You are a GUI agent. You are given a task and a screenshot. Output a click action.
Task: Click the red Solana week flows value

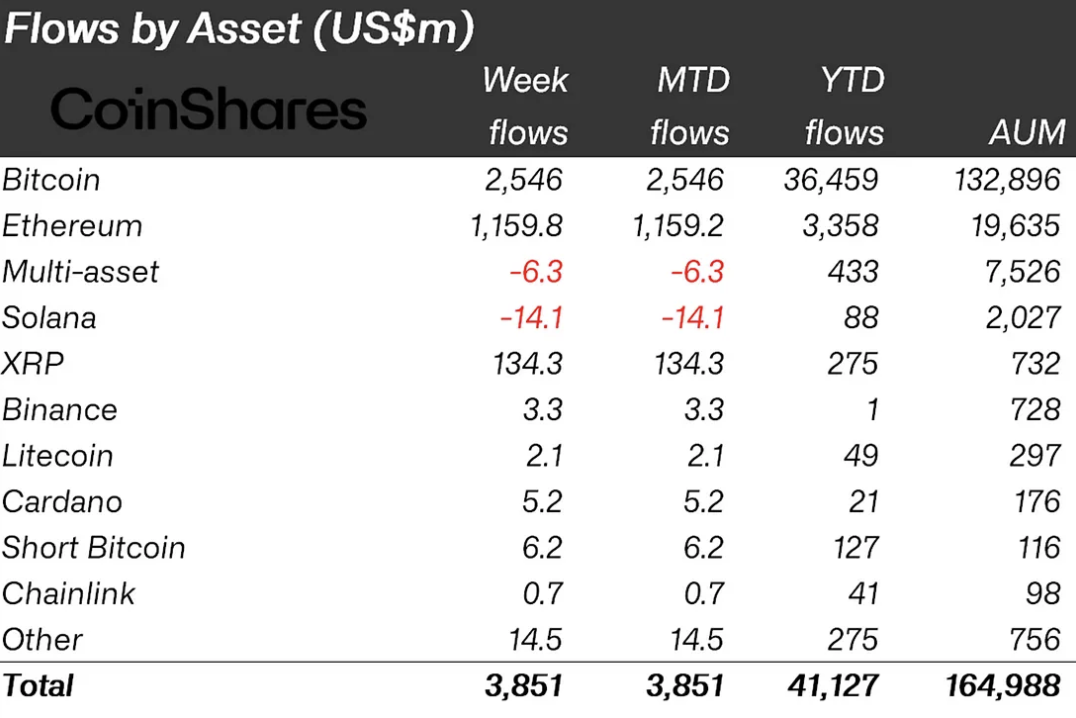(533, 318)
